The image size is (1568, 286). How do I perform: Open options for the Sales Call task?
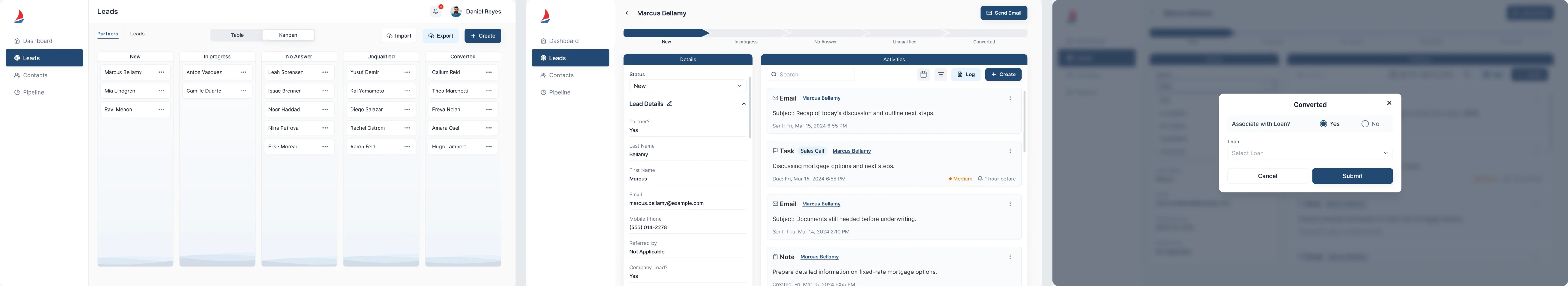pos(1010,151)
